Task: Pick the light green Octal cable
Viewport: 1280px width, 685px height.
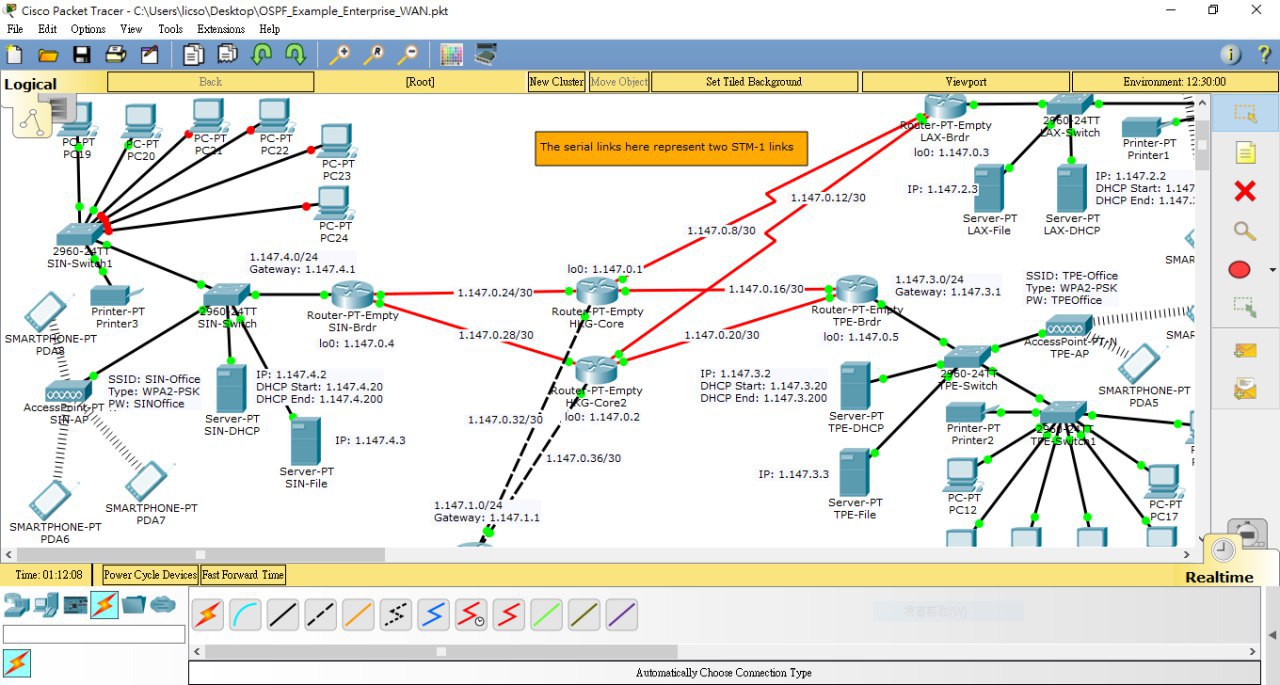Action: pyautogui.click(x=546, y=615)
